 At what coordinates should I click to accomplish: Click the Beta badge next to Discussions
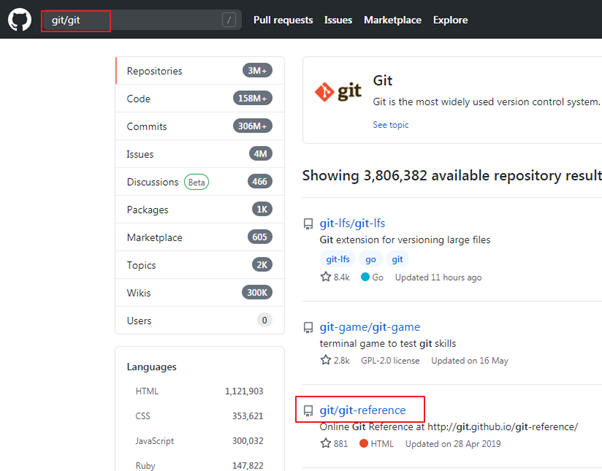[x=197, y=182]
